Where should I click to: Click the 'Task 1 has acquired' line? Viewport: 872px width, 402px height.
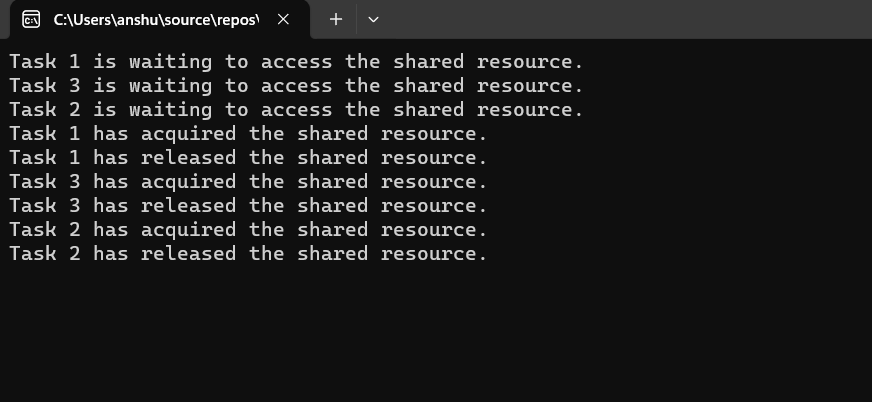point(248,133)
